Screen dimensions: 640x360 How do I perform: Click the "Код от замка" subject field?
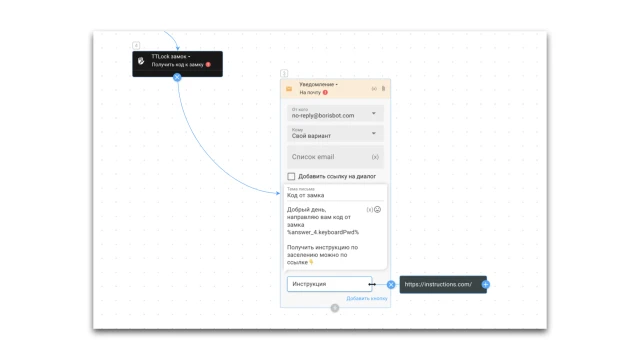coord(335,193)
